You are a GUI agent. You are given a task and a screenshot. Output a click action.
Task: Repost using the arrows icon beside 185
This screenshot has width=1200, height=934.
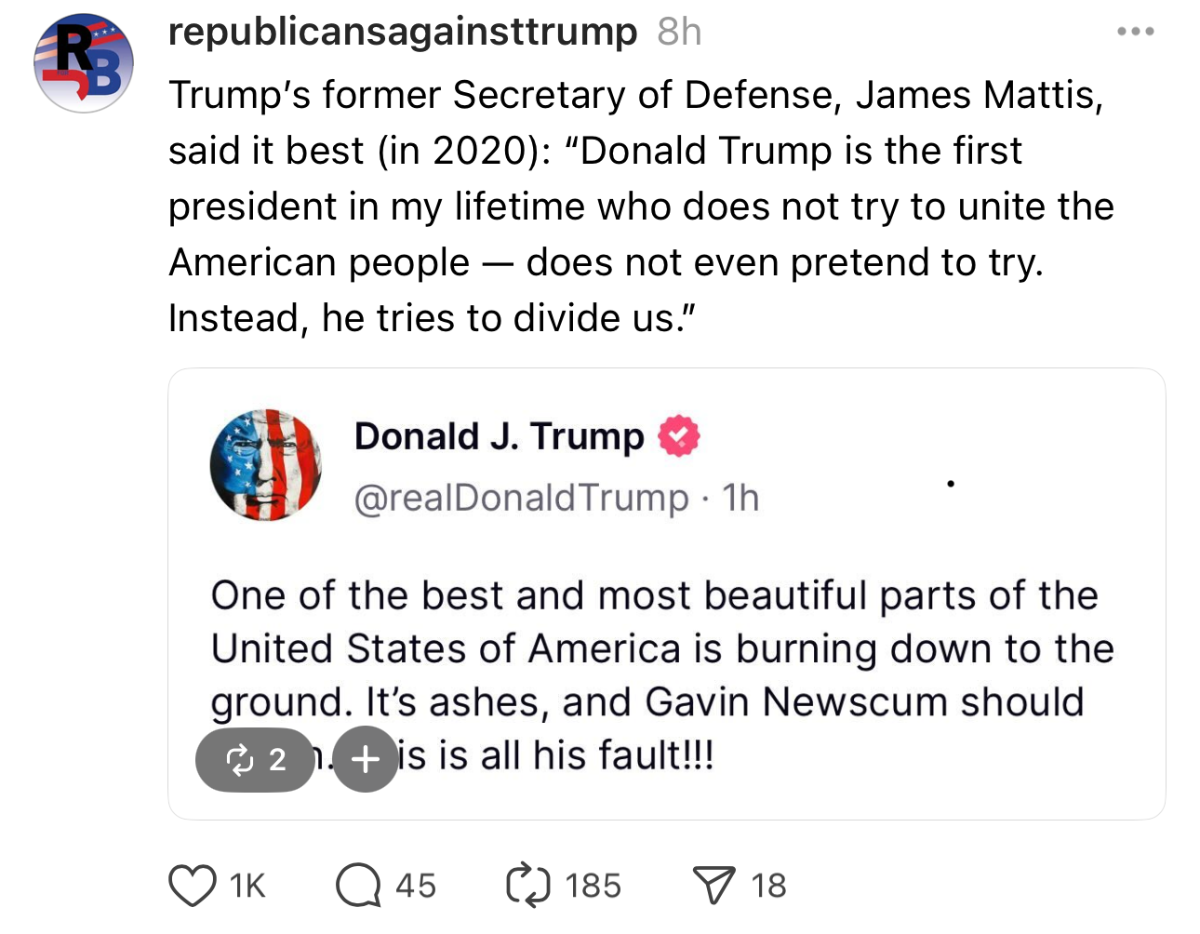[529, 885]
